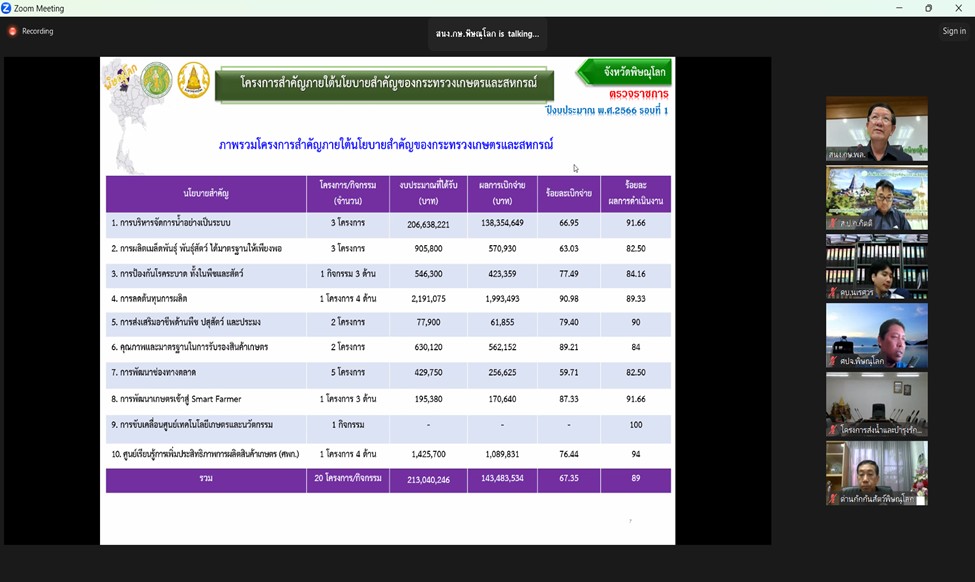
Task: Click Sign in at top right
Action: point(954,31)
